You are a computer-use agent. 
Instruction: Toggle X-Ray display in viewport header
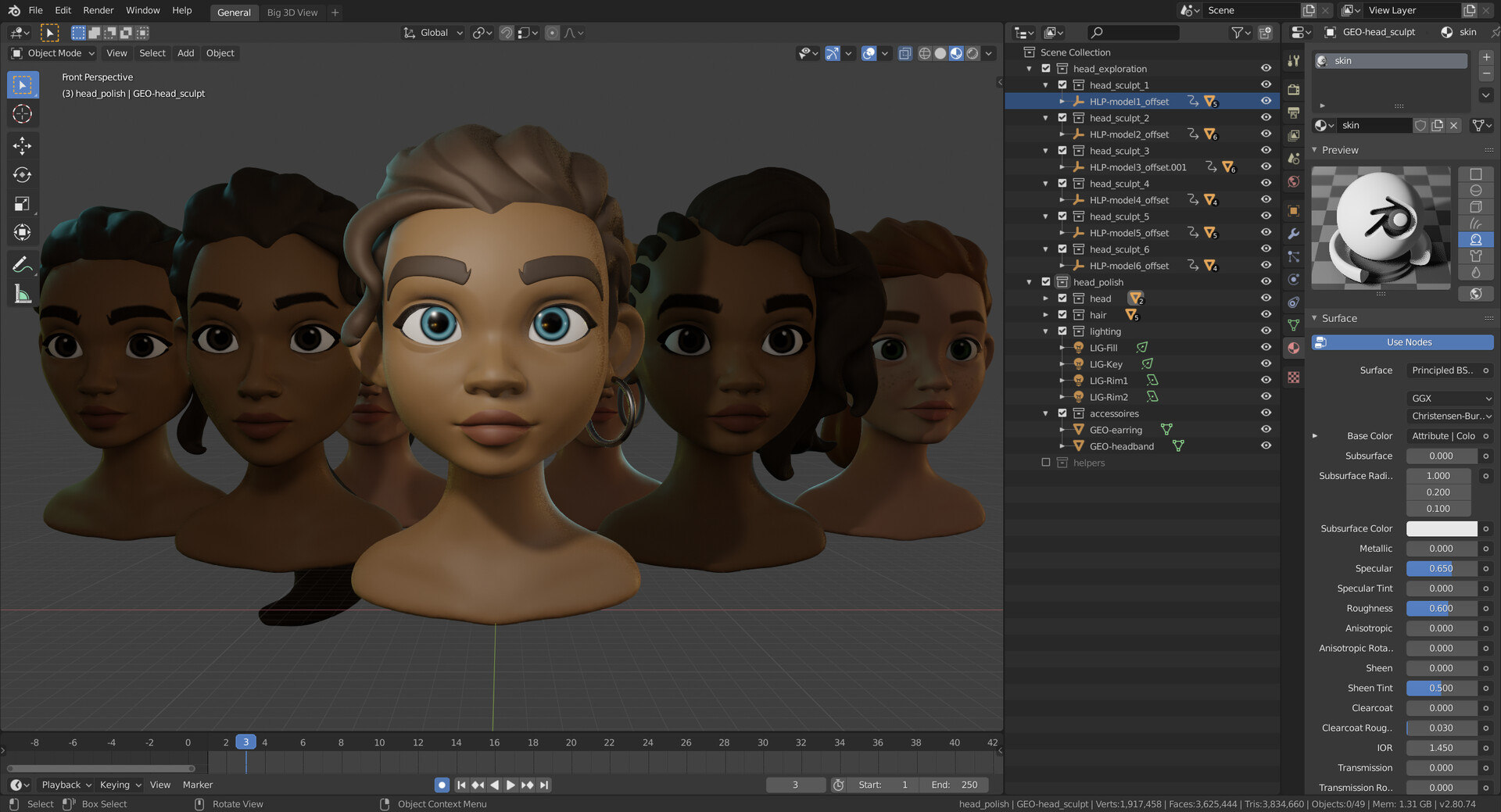[905, 53]
